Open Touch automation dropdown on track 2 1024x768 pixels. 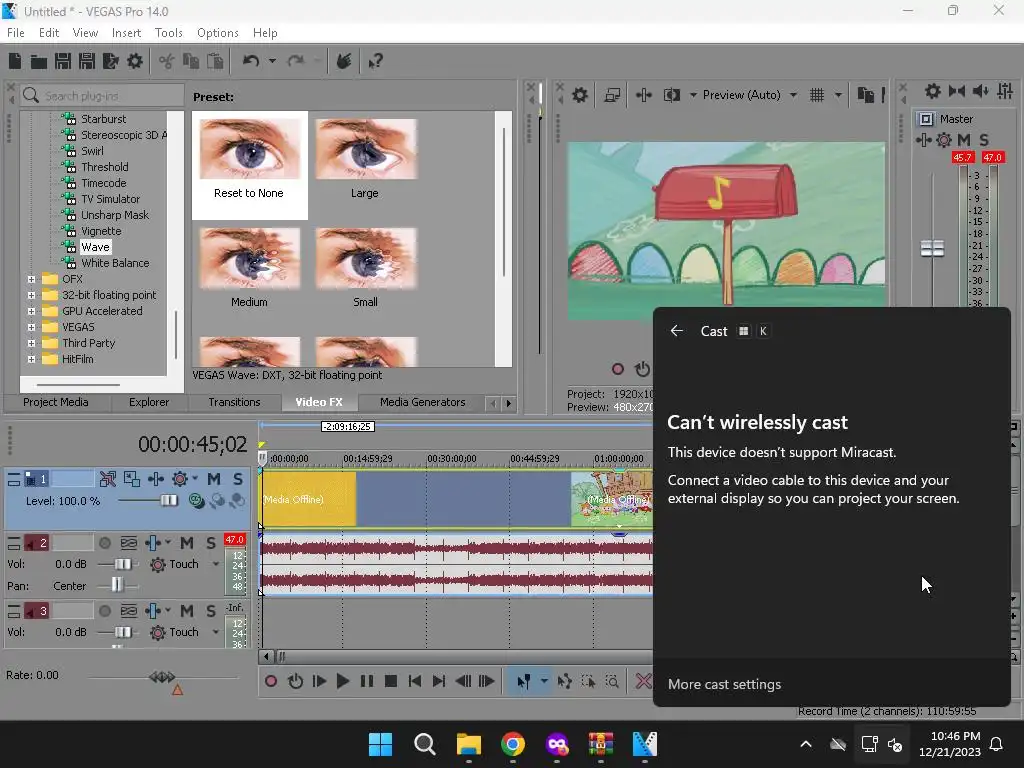click(216, 564)
